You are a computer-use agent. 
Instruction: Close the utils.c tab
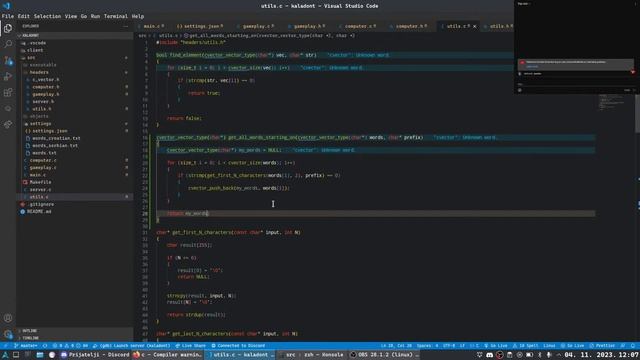(x=474, y=26)
